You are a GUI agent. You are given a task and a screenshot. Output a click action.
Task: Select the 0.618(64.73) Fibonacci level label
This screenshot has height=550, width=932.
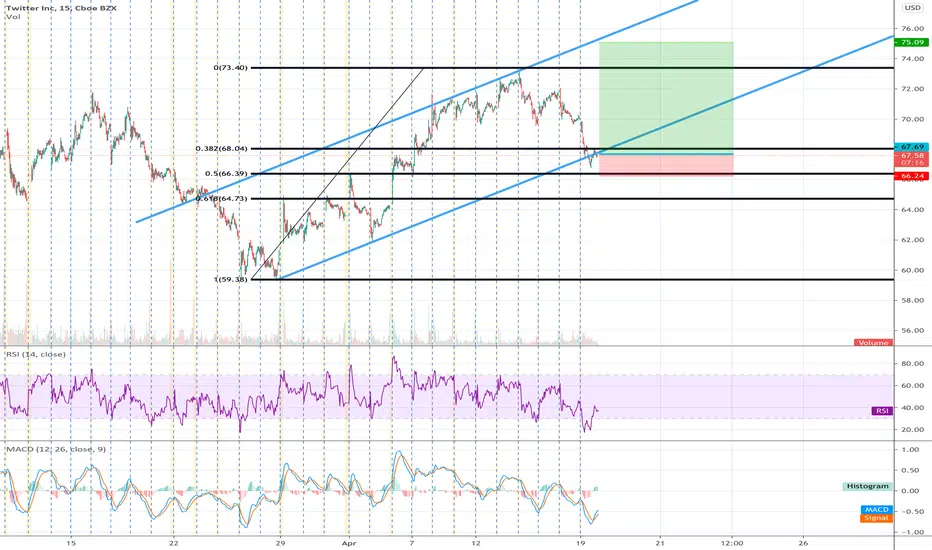222,199
